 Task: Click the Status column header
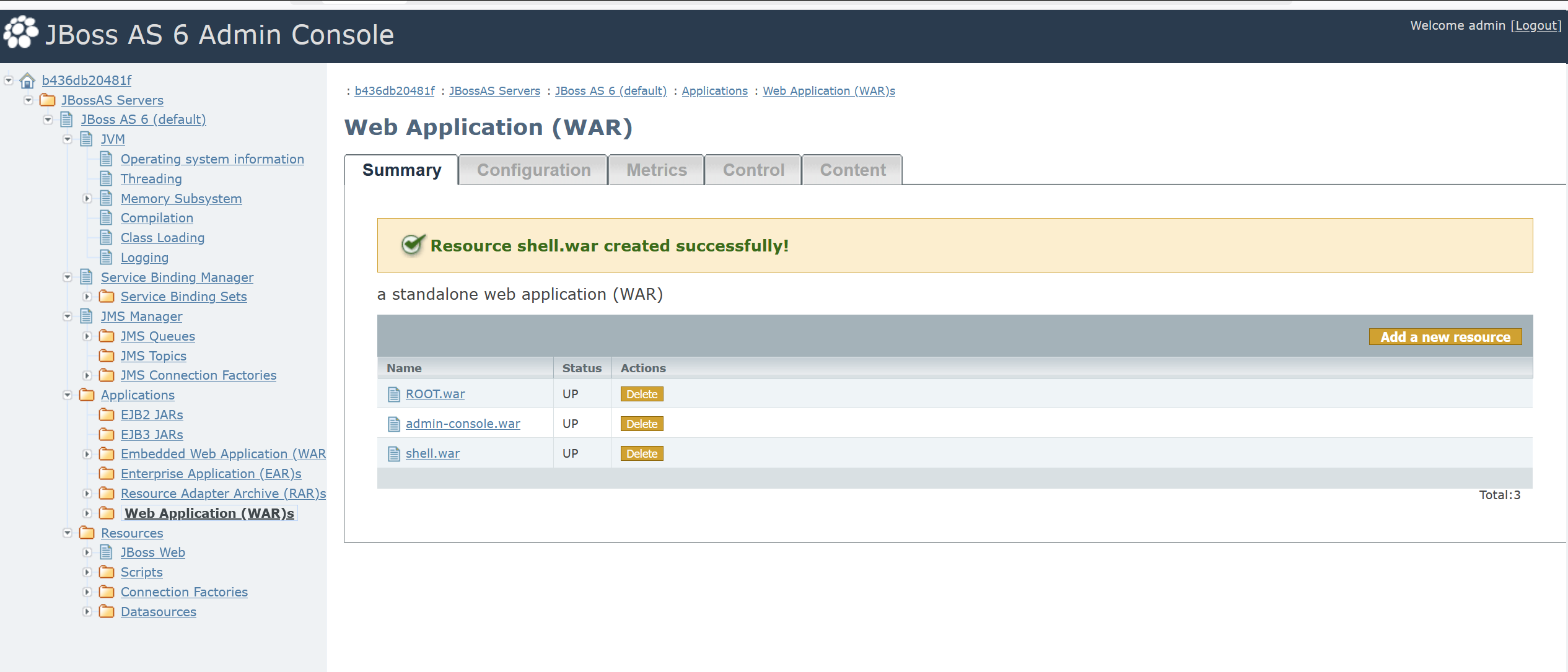[x=582, y=368]
